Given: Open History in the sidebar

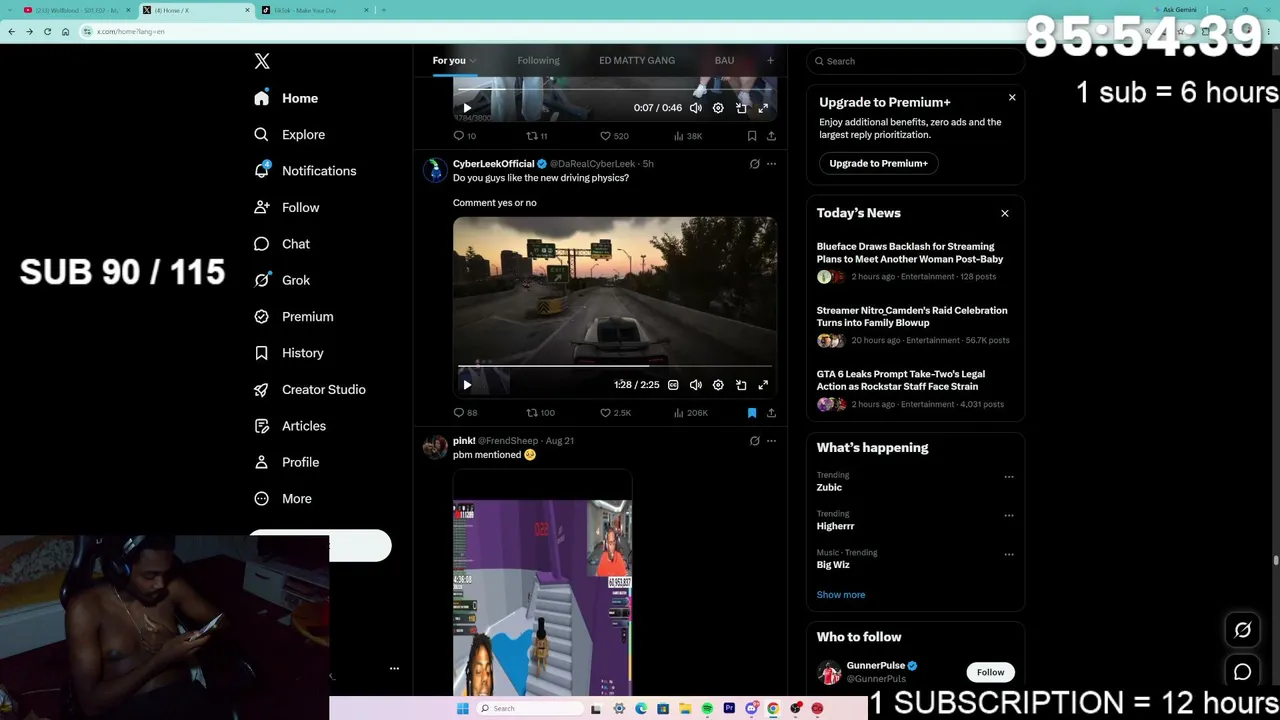Looking at the screenshot, I should 288,353.
